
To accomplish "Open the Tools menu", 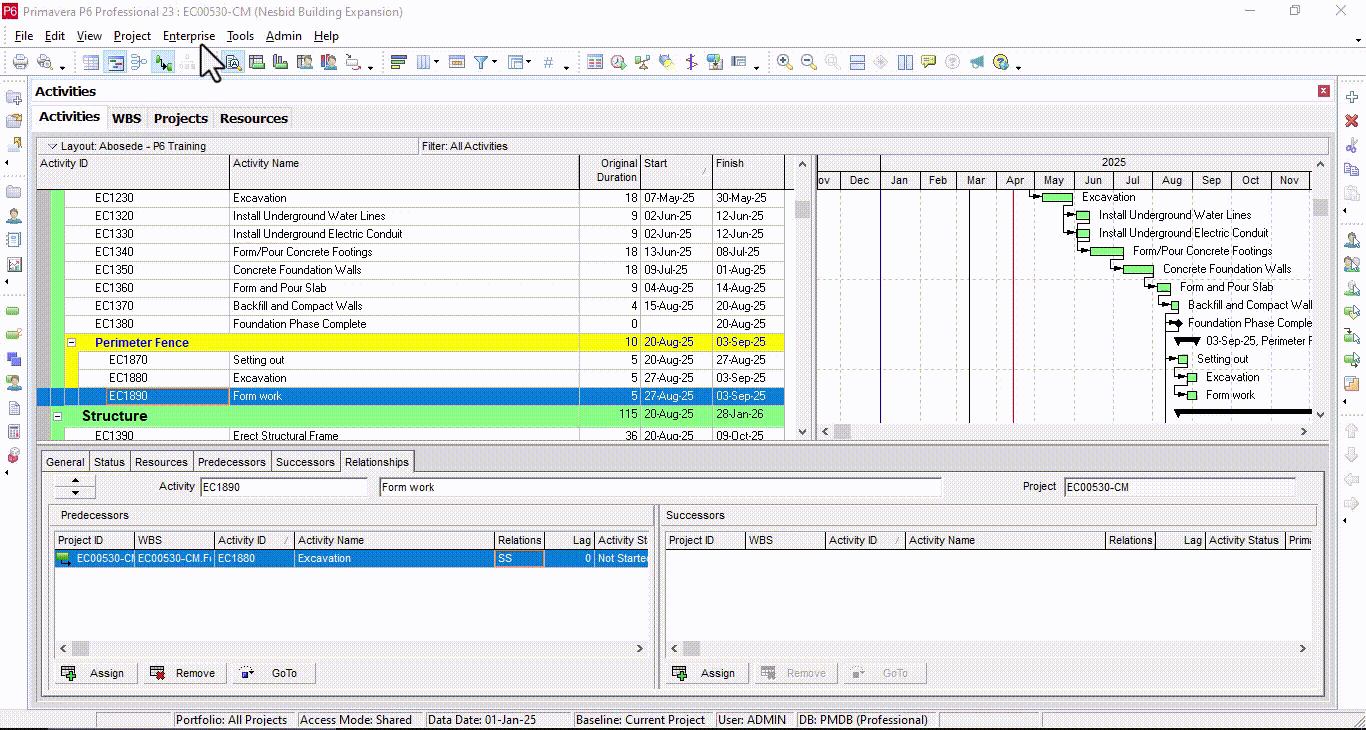I will point(240,36).
